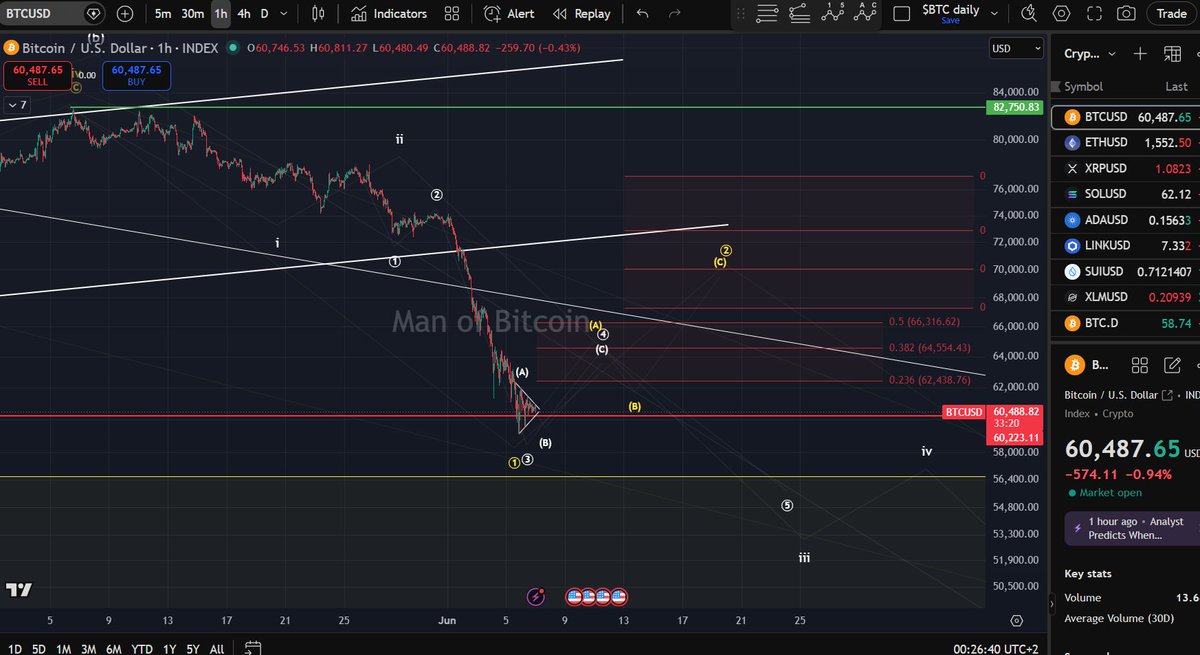Viewport: 1200px width, 655px height.
Task: Open the USD currency dropdown
Action: [x=1016, y=48]
